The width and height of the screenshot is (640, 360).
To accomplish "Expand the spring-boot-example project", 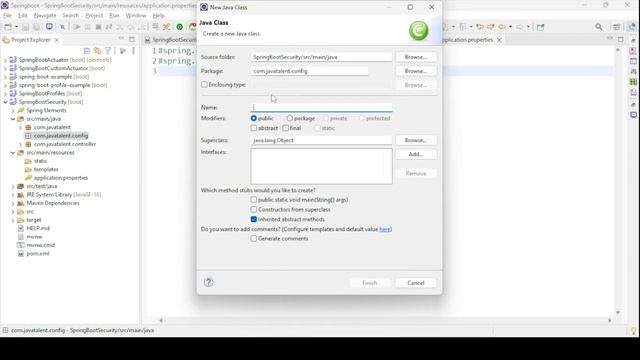I will tap(5, 77).
